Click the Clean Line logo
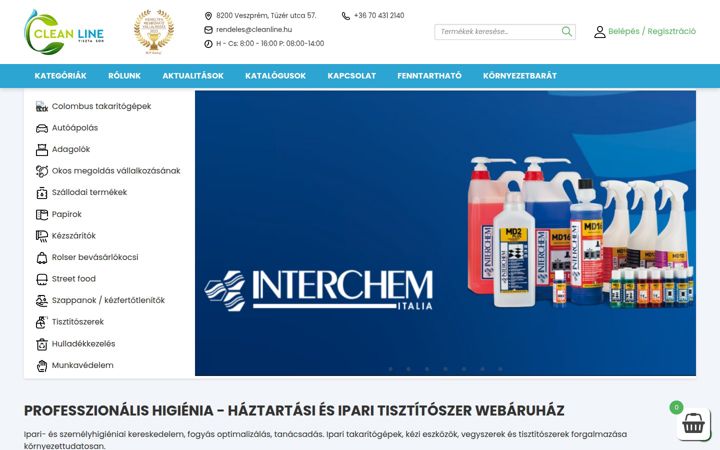This screenshot has height=450, width=720. [64, 32]
